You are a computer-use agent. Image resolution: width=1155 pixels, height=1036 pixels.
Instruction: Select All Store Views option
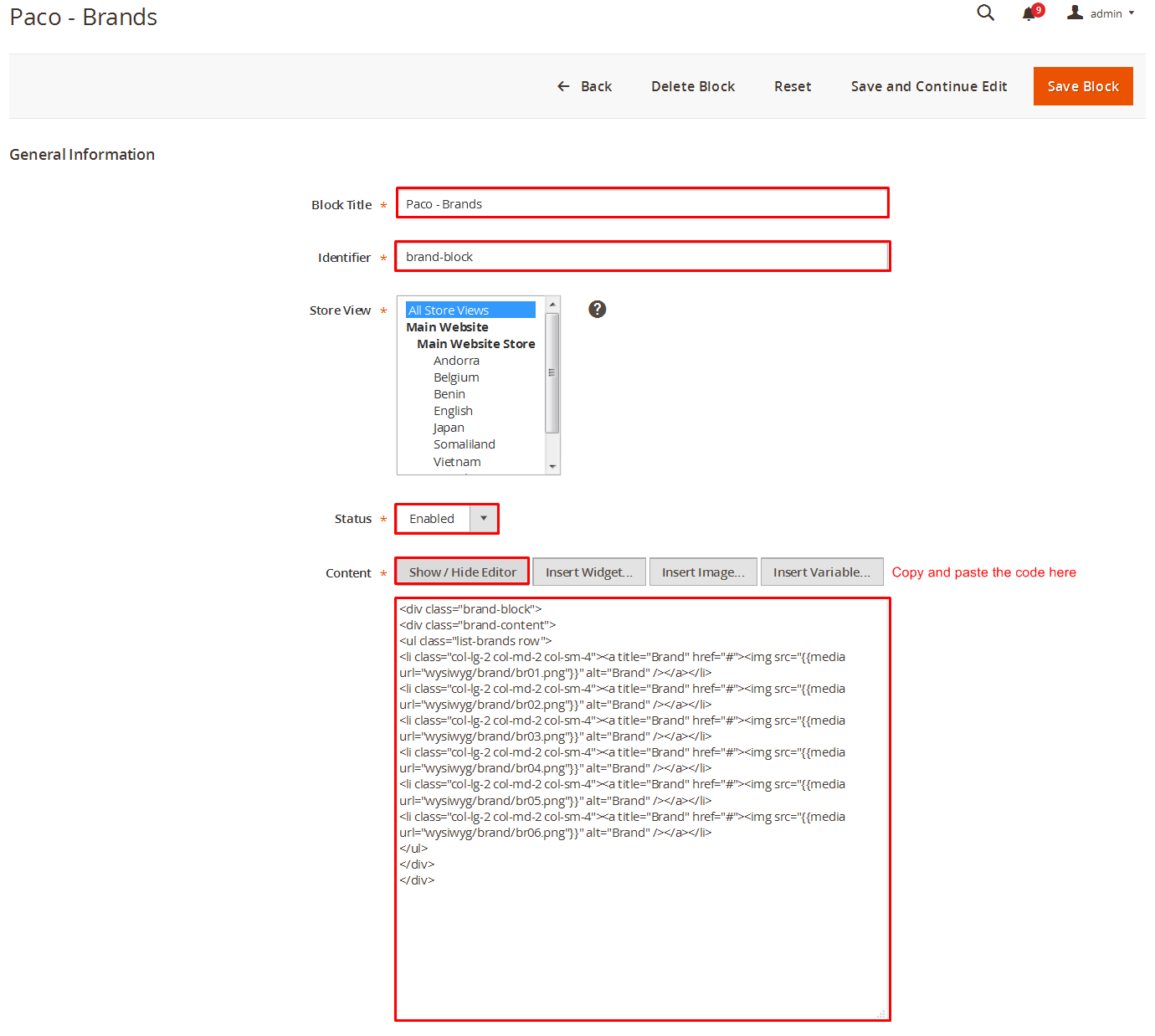click(x=470, y=310)
